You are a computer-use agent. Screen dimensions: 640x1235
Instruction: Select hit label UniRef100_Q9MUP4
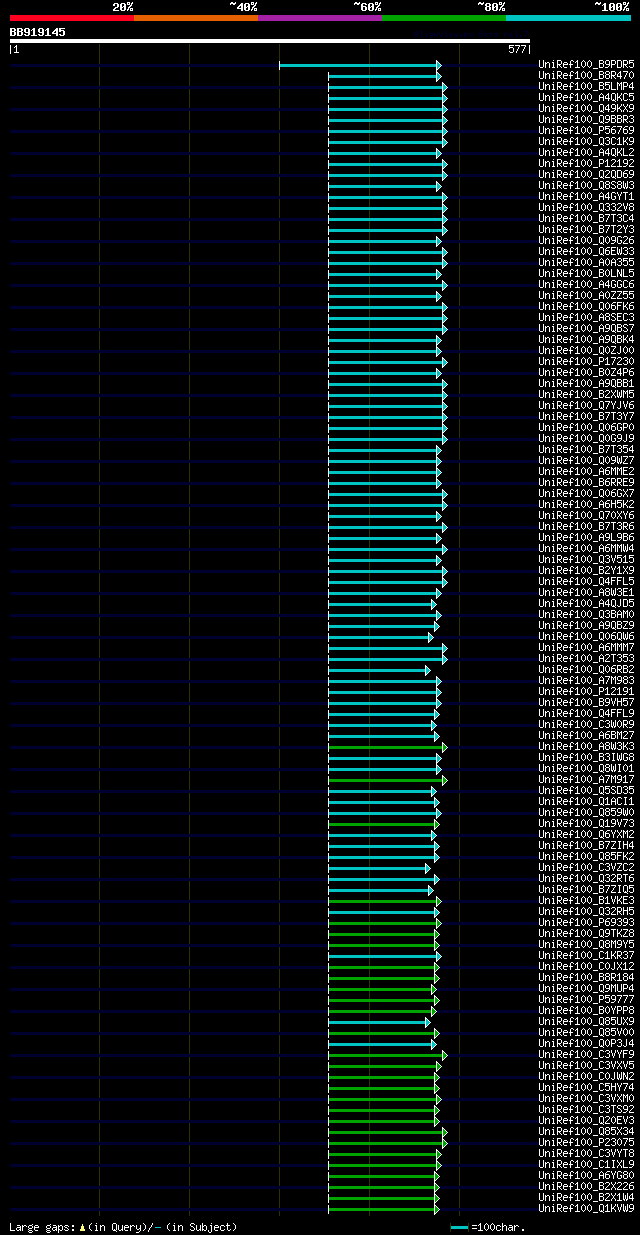586,988
